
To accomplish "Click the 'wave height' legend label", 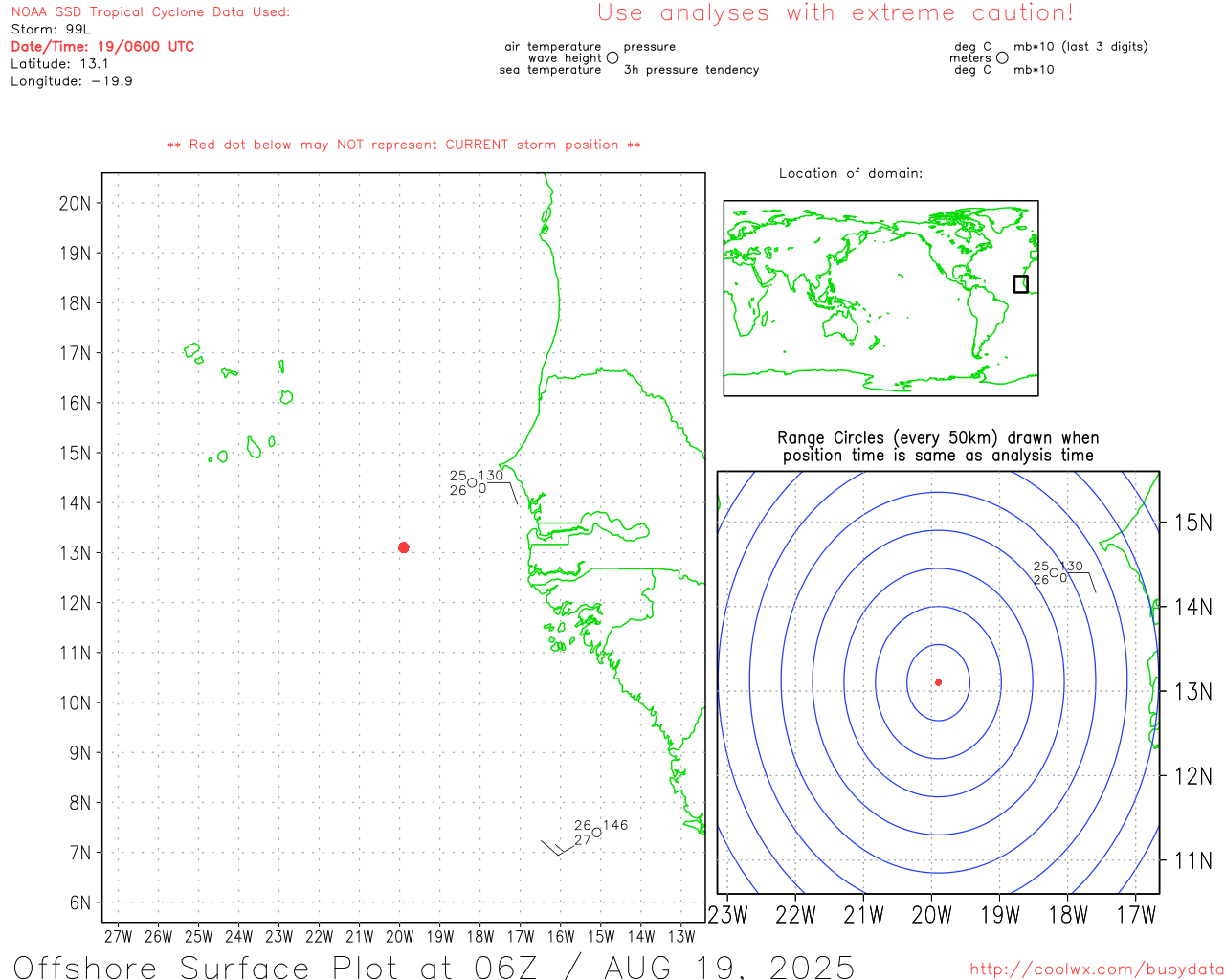I will (565, 58).
